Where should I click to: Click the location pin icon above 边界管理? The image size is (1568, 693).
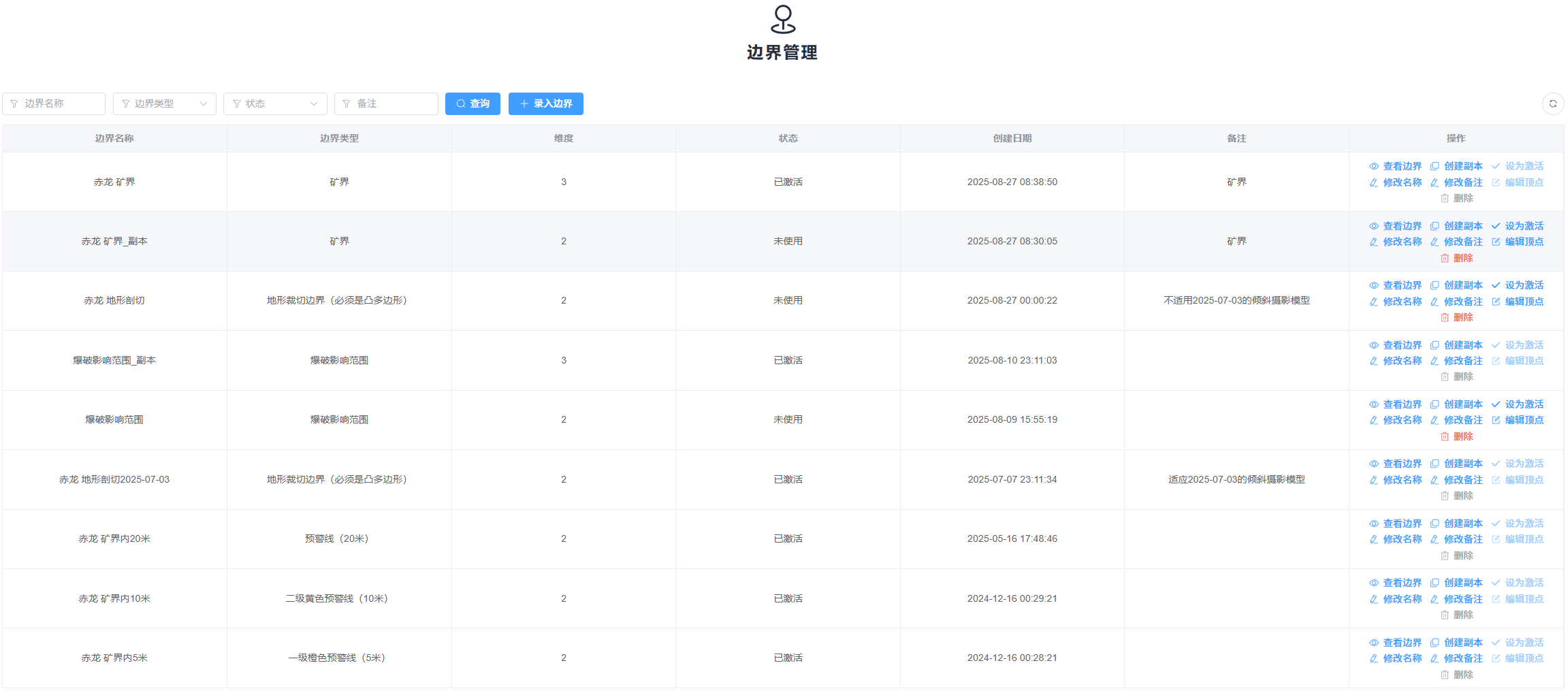[783, 19]
